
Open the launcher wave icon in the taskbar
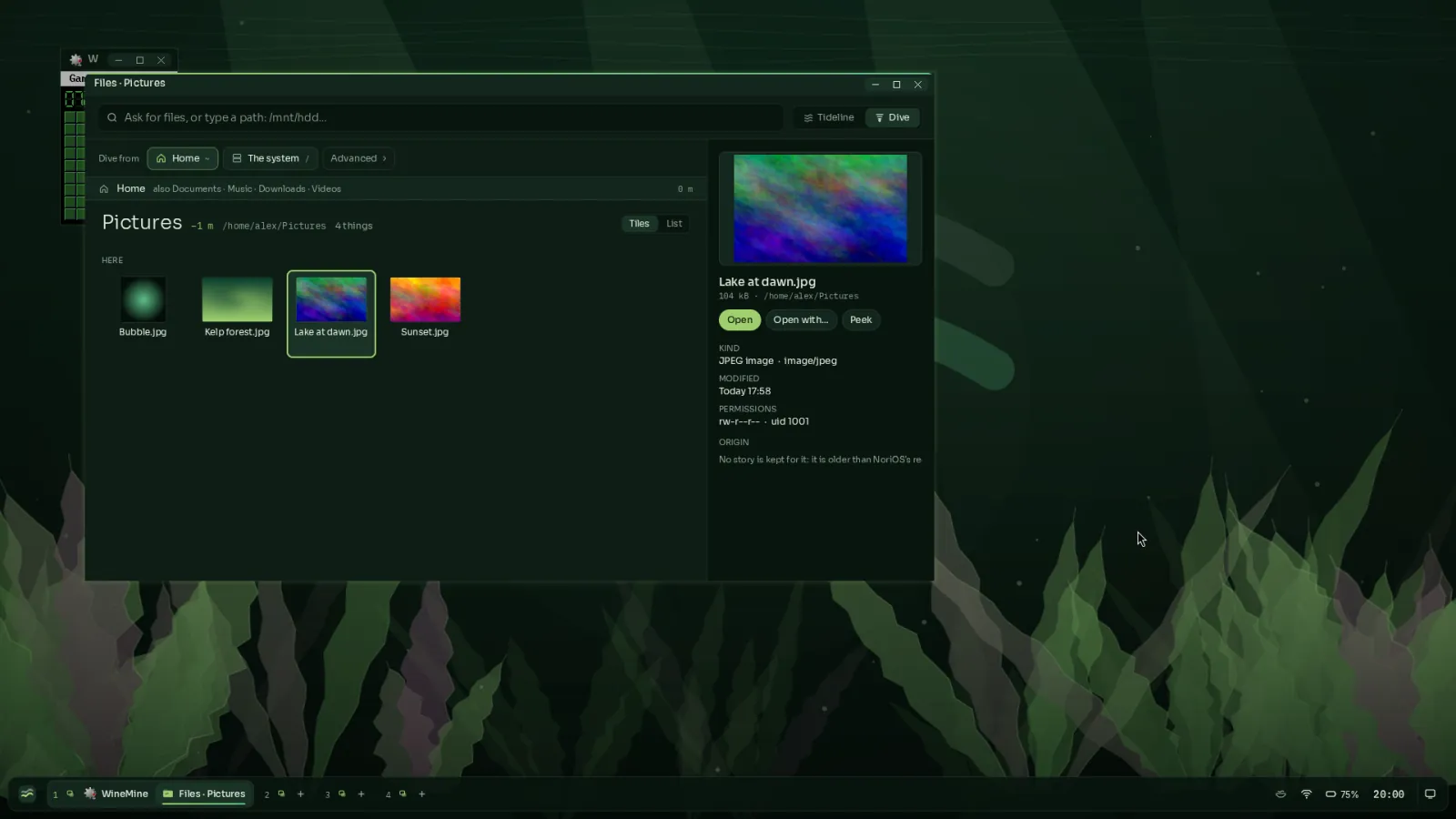pyautogui.click(x=27, y=794)
